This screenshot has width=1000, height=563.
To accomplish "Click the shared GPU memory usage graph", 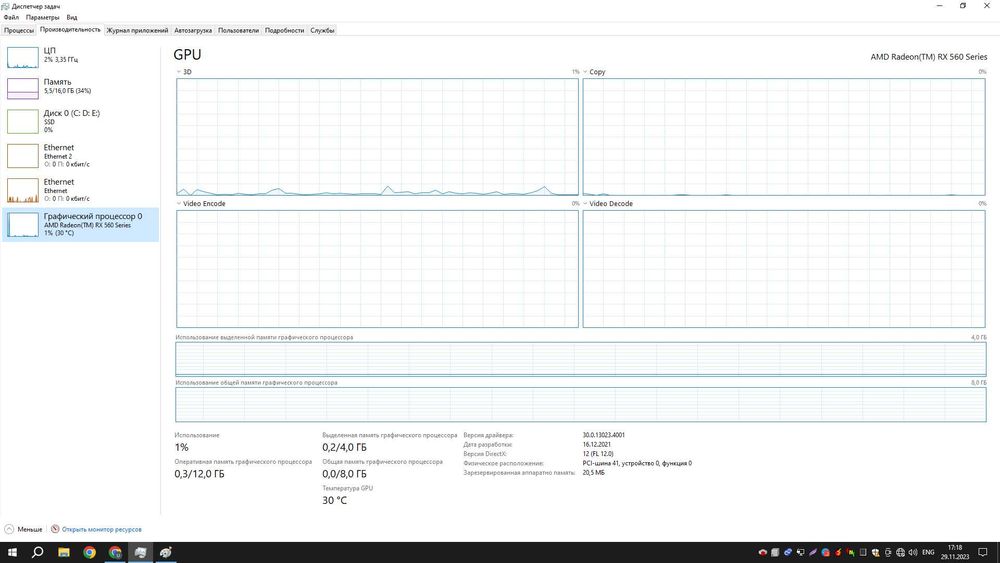I will [x=581, y=404].
